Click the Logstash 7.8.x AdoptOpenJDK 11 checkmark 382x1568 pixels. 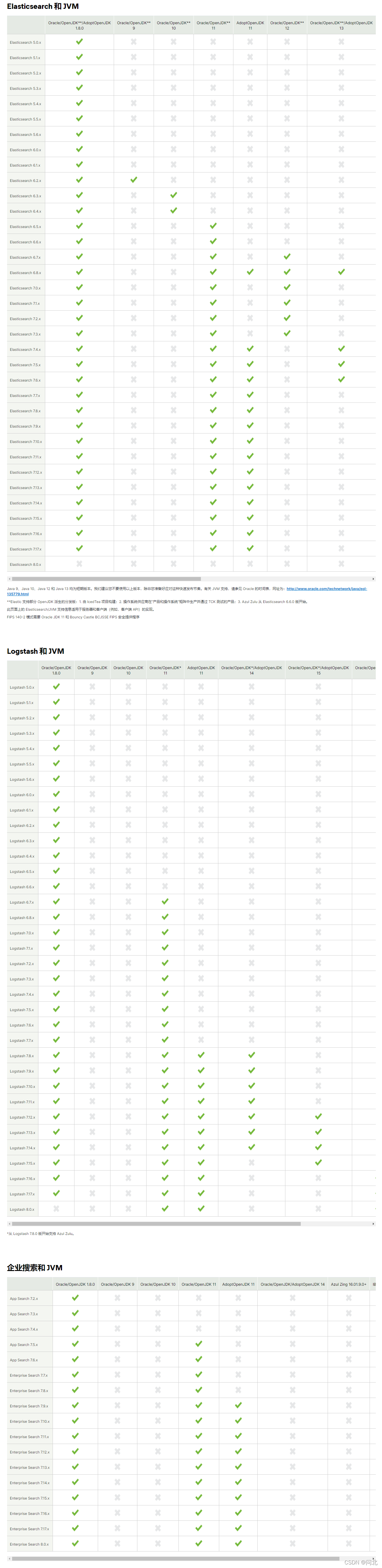click(x=201, y=1055)
